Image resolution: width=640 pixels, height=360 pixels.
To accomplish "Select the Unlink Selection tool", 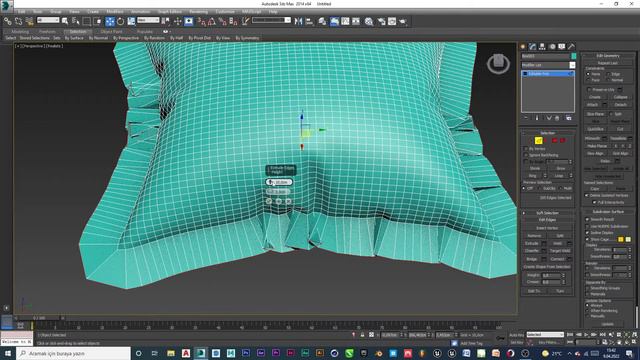I will (x=18, y=21).
